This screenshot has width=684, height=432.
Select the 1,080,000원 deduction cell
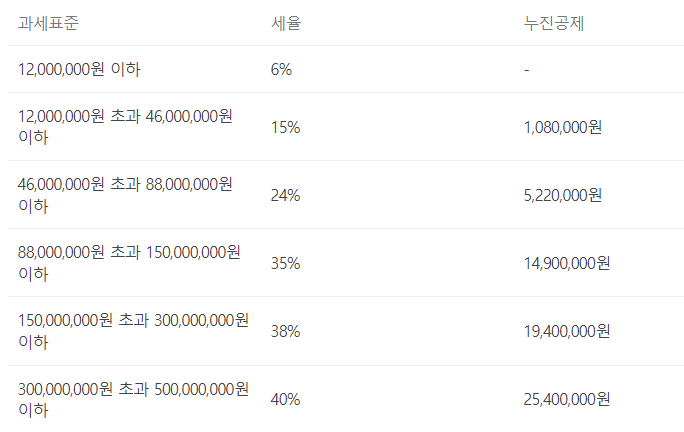(562, 127)
